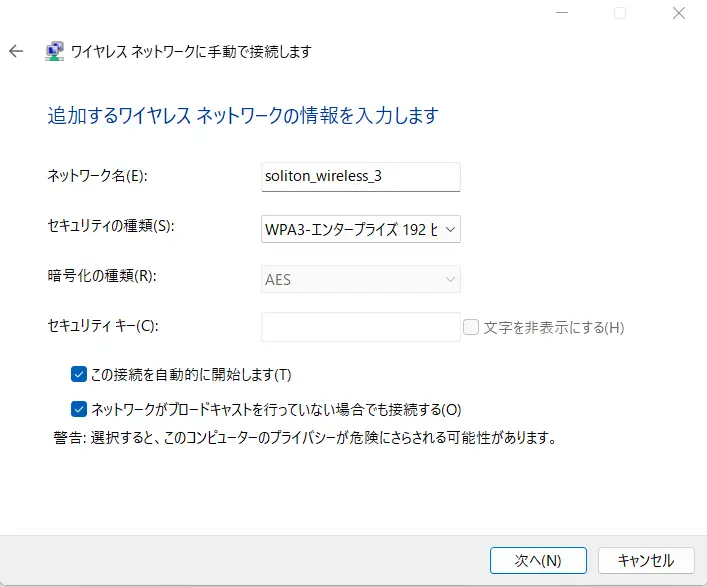The height and width of the screenshot is (587, 707).
Task: Open the セキュリティの種類 dropdown showing WPA3-エンタープライズ
Action: coord(361,229)
